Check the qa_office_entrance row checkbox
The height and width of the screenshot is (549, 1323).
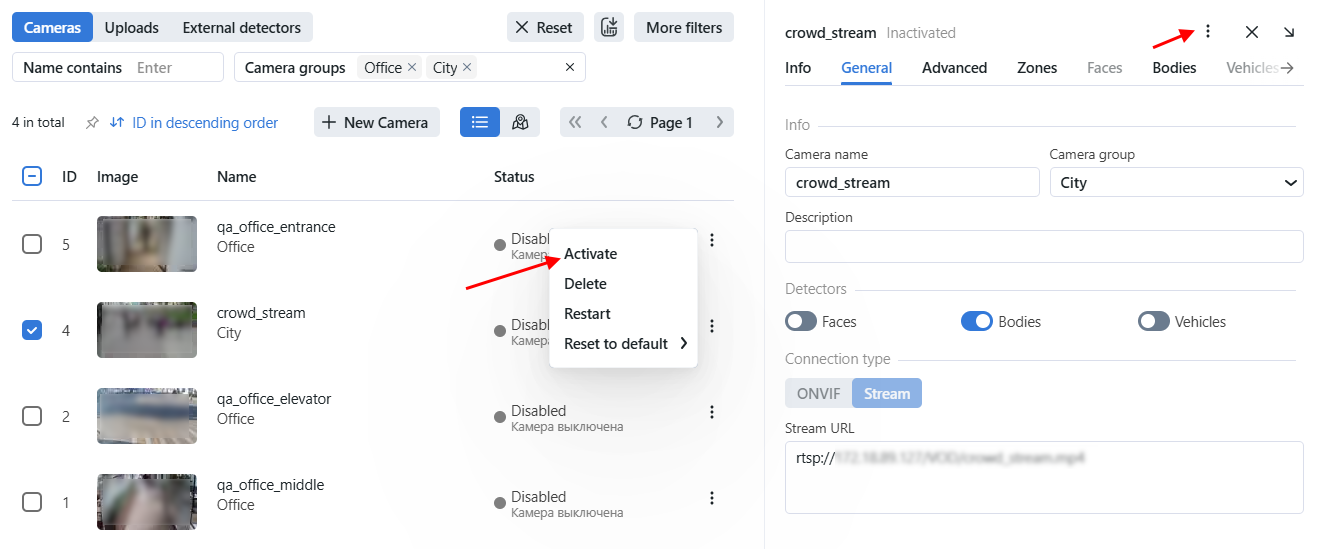click(x=32, y=244)
